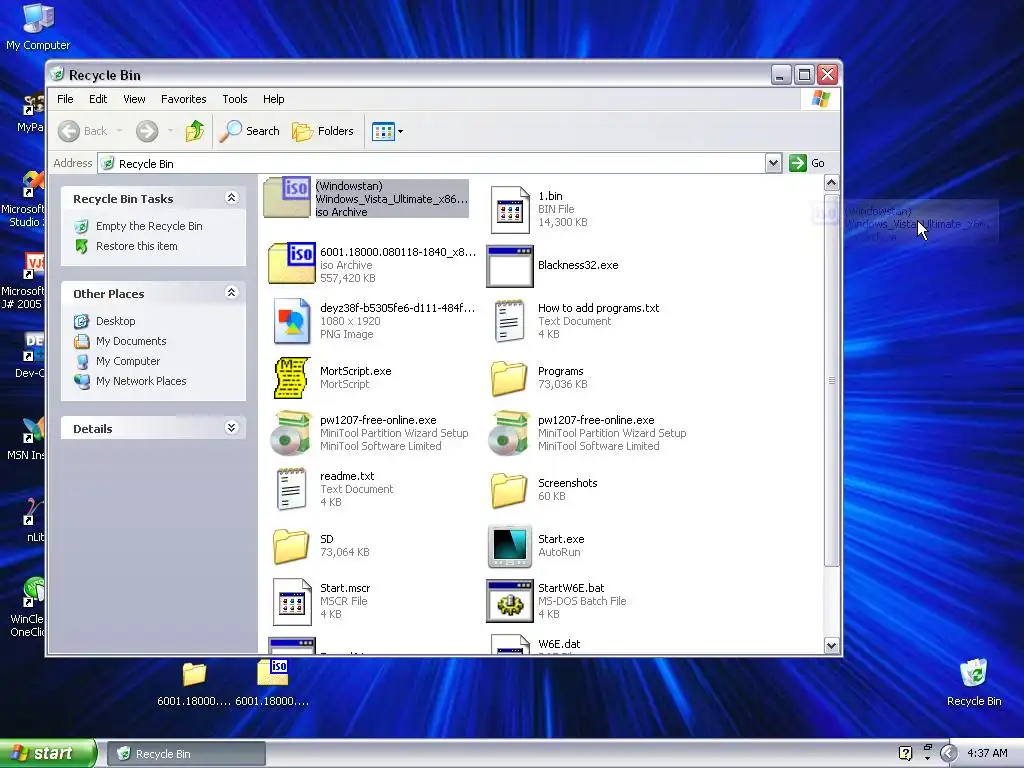Select the first pw1207-free-online.exe icon

(x=292, y=432)
